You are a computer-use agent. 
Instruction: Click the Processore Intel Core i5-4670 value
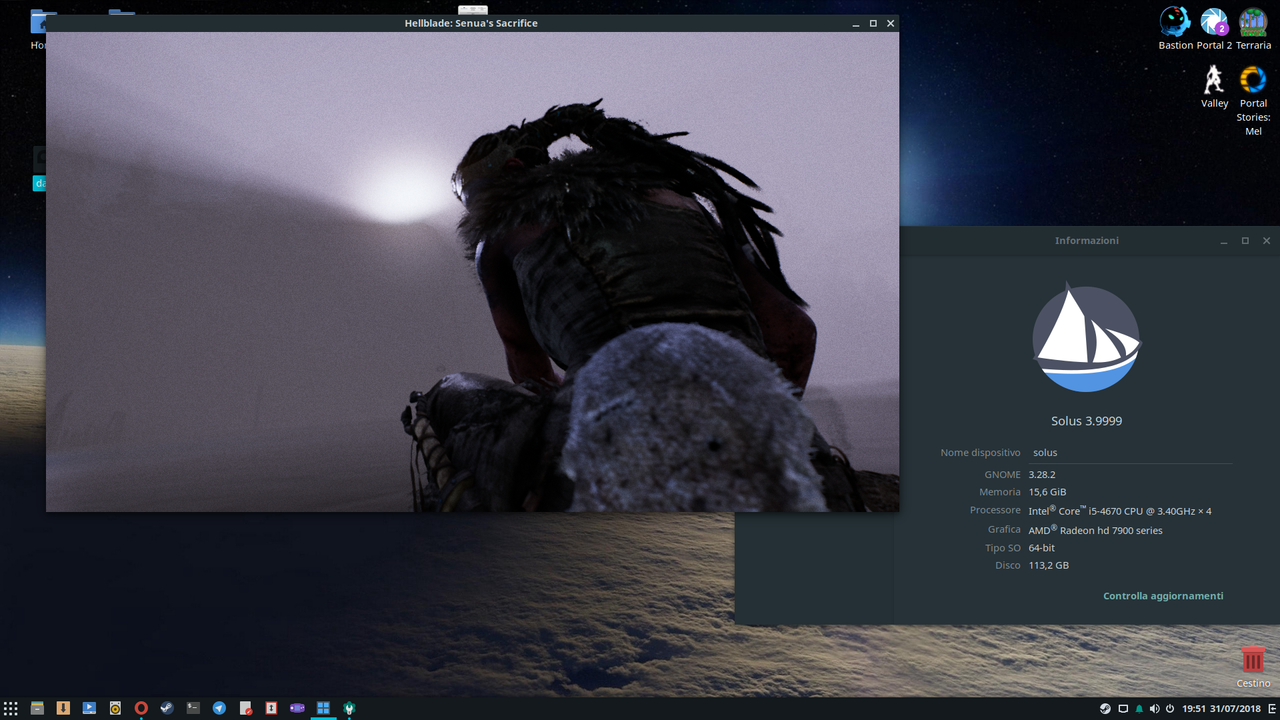coord(1119,511)
